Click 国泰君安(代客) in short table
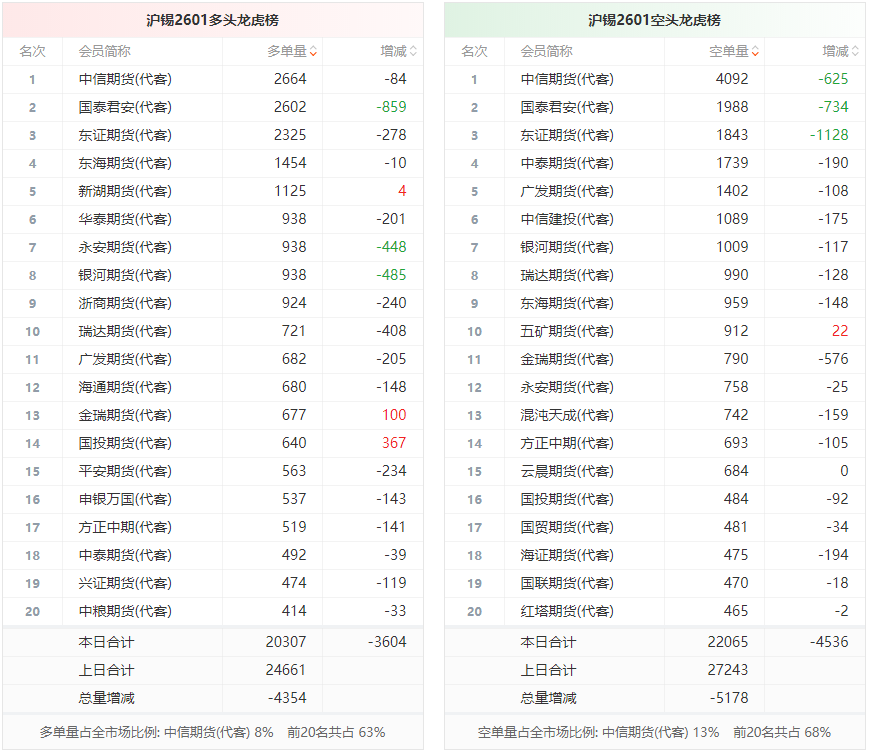 567,107
